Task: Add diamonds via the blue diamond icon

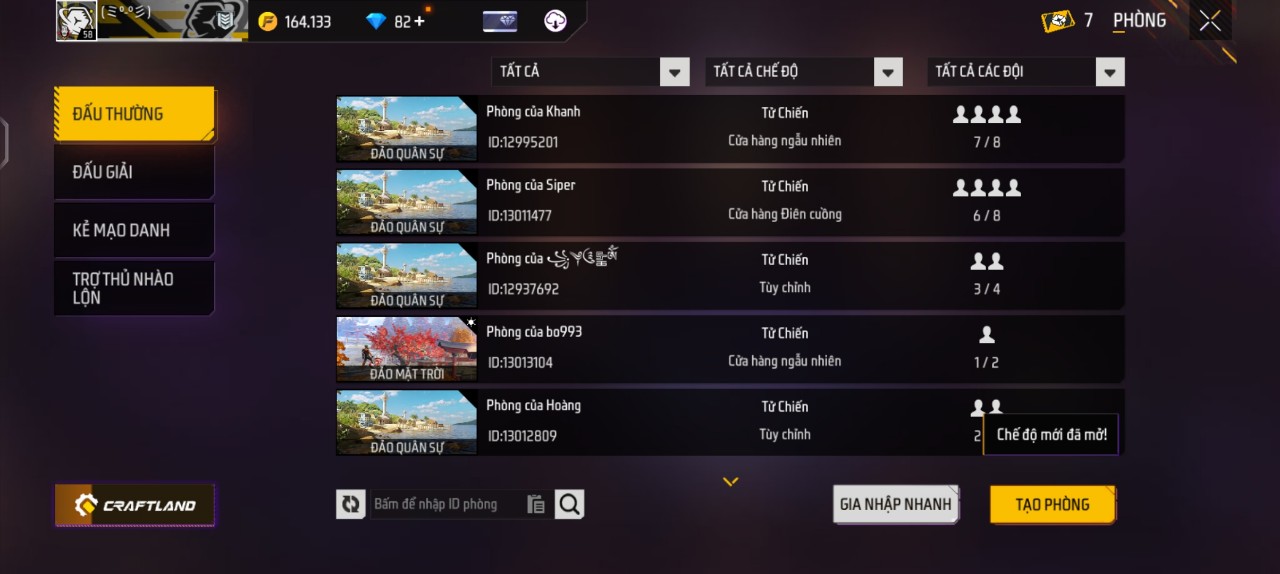Action: [x=376, y=21]
